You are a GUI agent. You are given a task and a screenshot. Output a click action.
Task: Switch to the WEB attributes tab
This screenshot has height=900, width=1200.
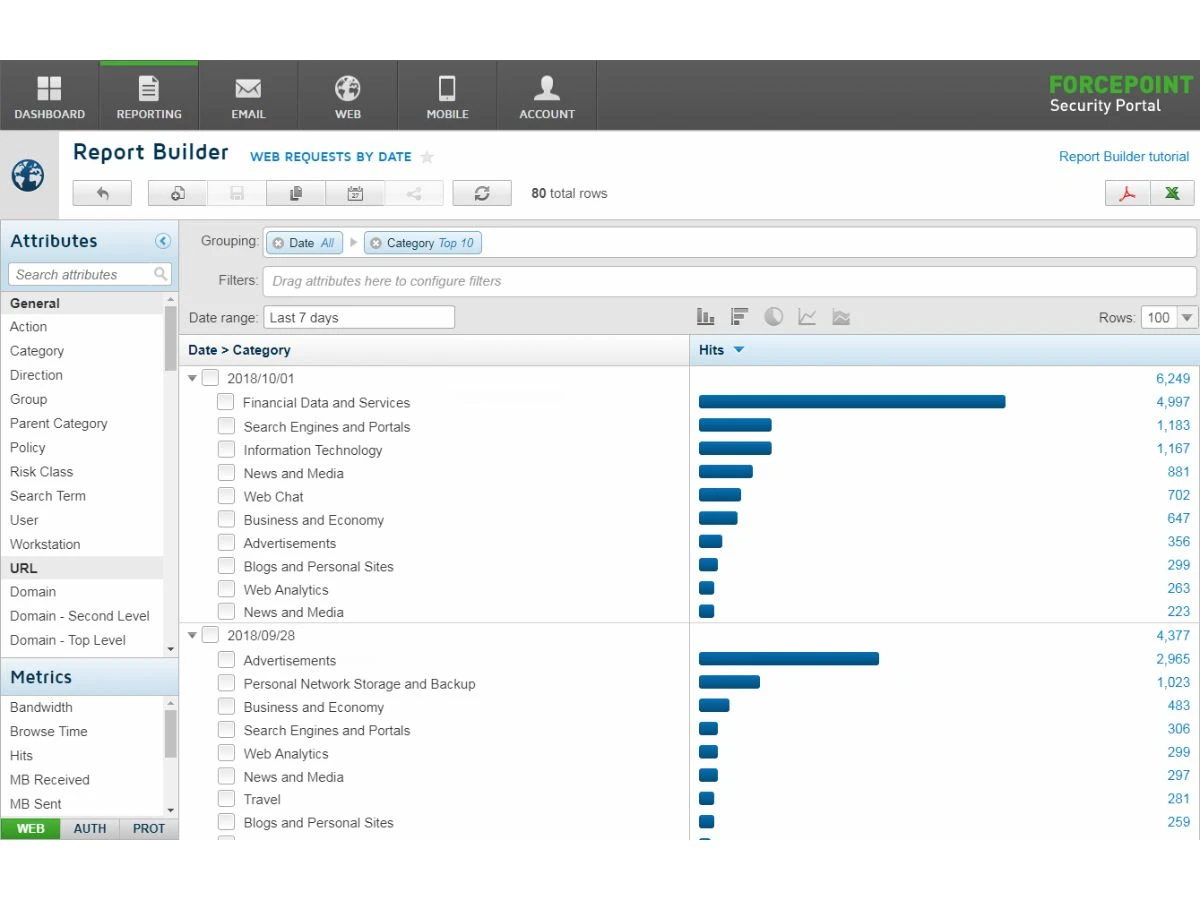point(30,829)
